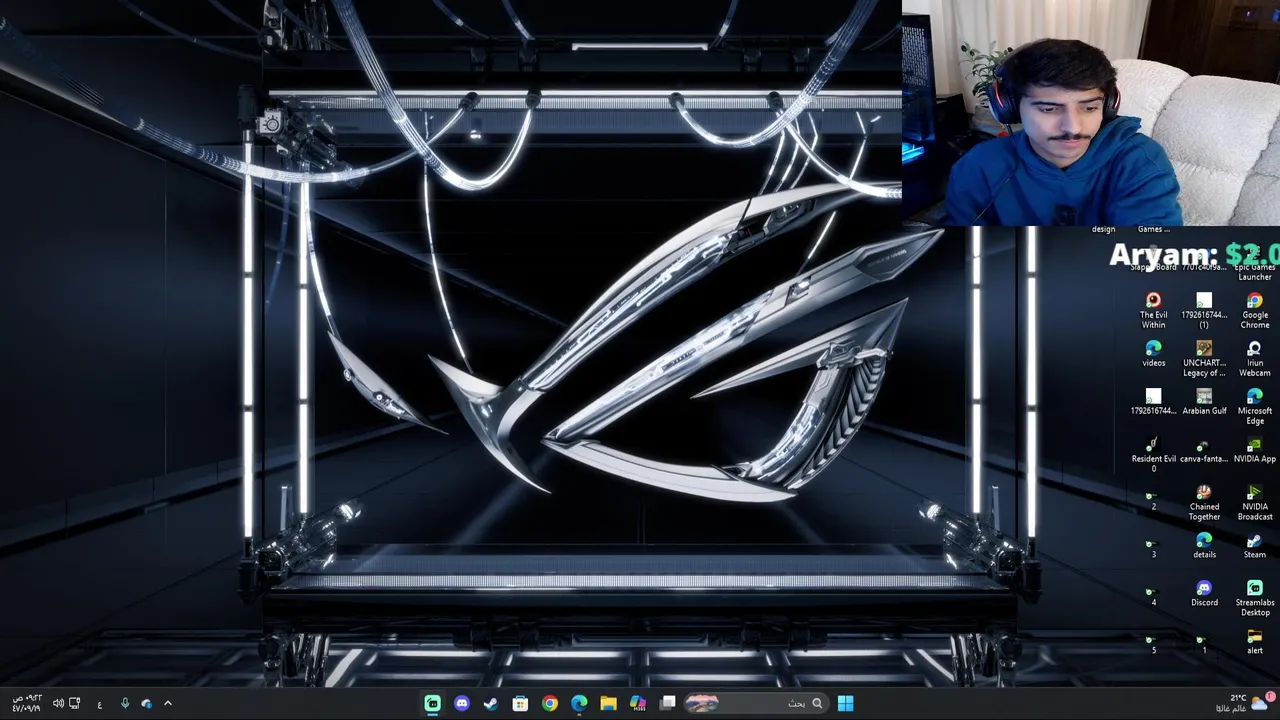The height and width of the screenshot is (720, 1280).
Task: Open Discord from the taskbar
Action: coord(461,704)
